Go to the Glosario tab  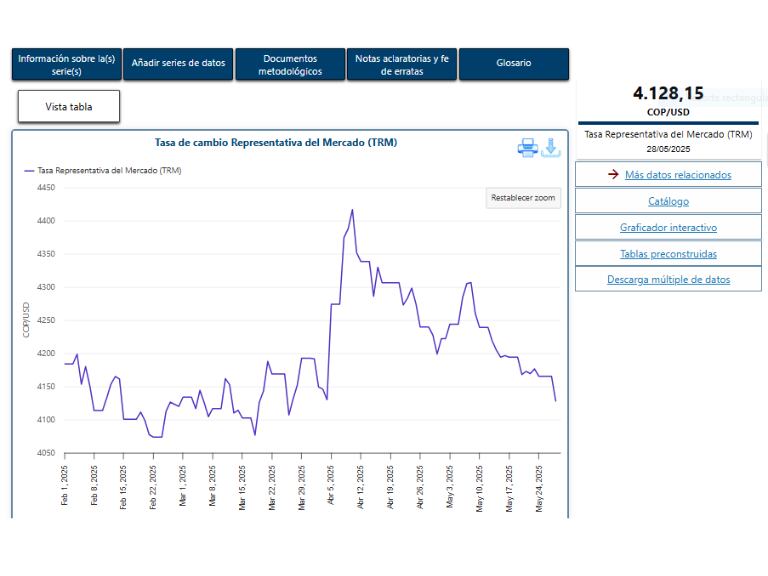pyautogui.click(x=513, y=64)
